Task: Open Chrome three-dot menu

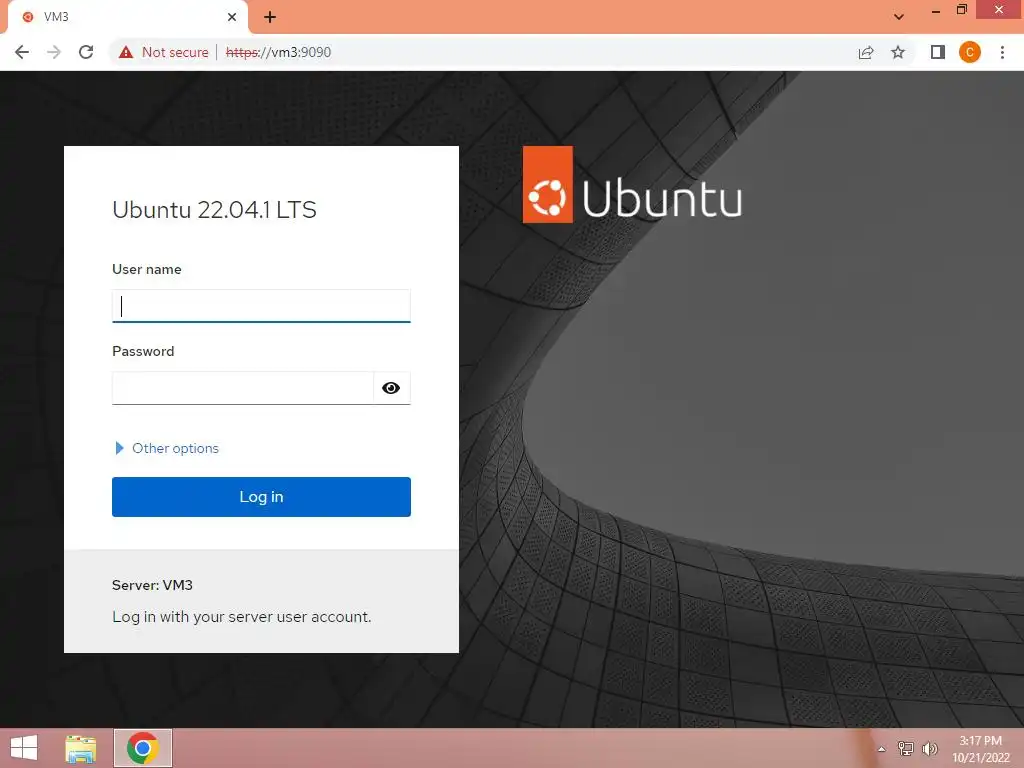Action: click(1002, 52)
